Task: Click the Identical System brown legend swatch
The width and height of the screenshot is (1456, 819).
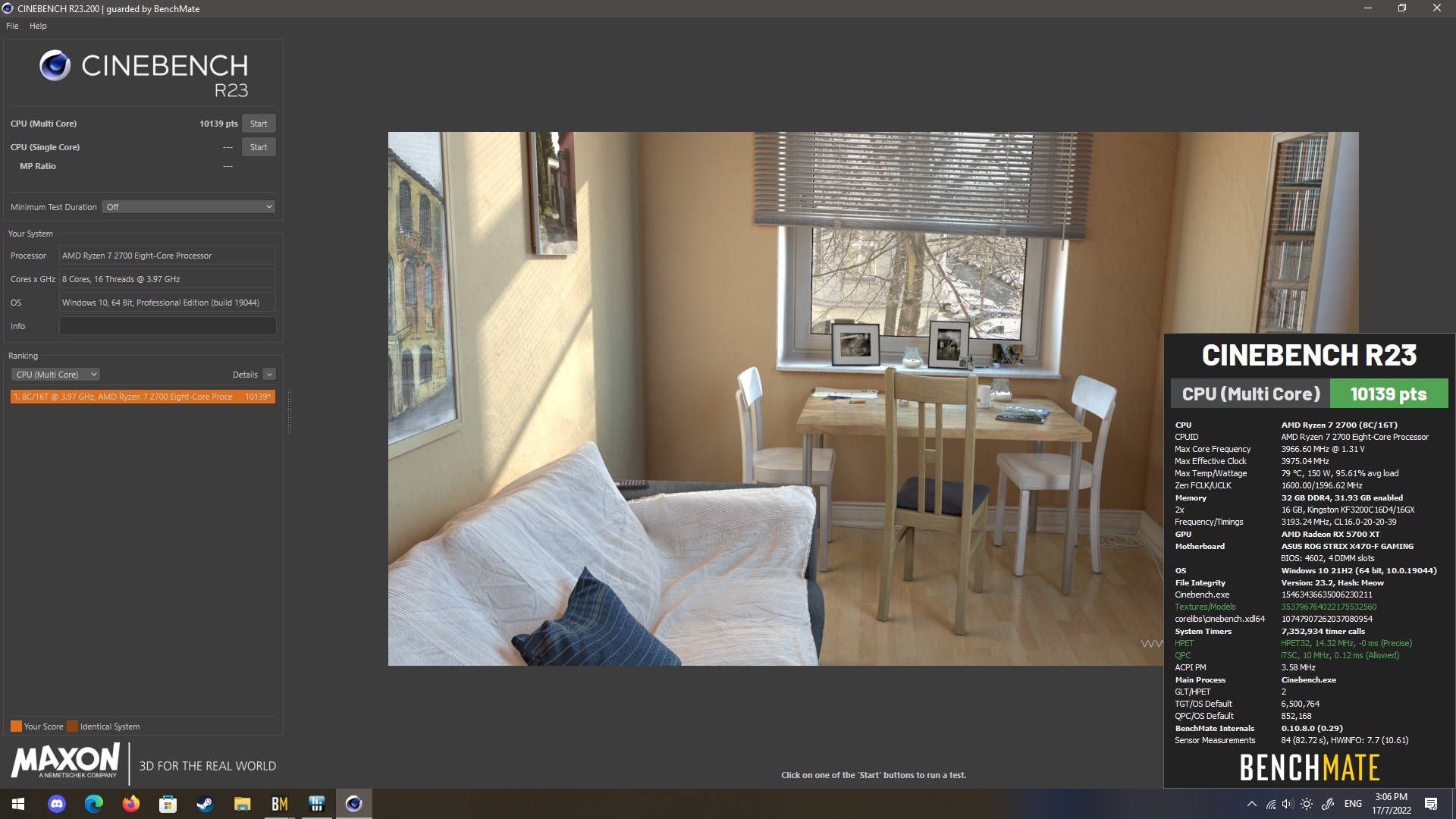Action: pos(72,726)
